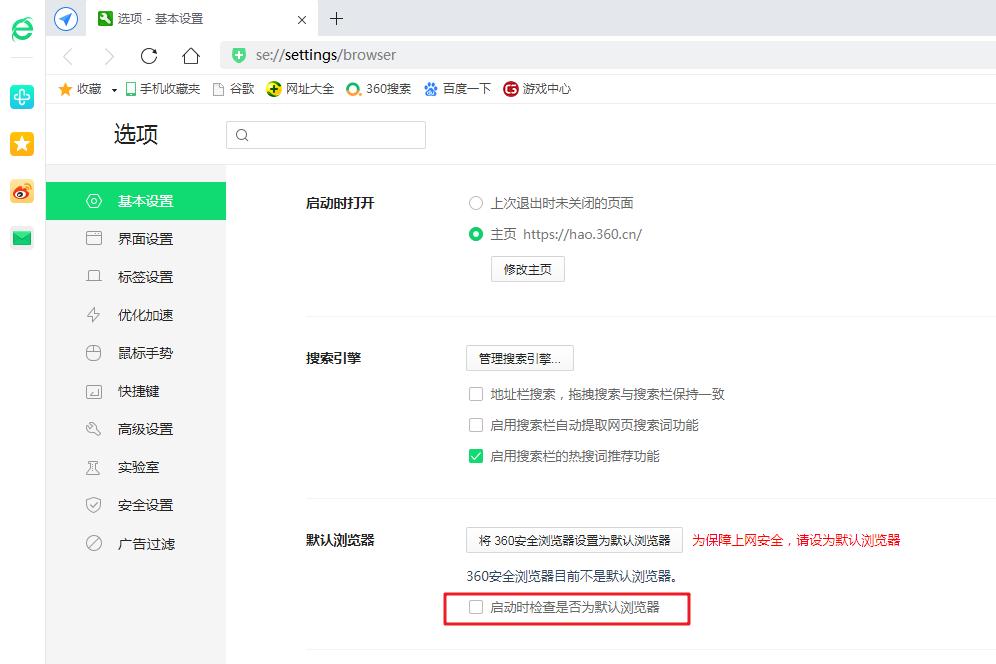Reload the page using the refresh icon
Viewport: 996px width, 664px height.
(148, 55)
